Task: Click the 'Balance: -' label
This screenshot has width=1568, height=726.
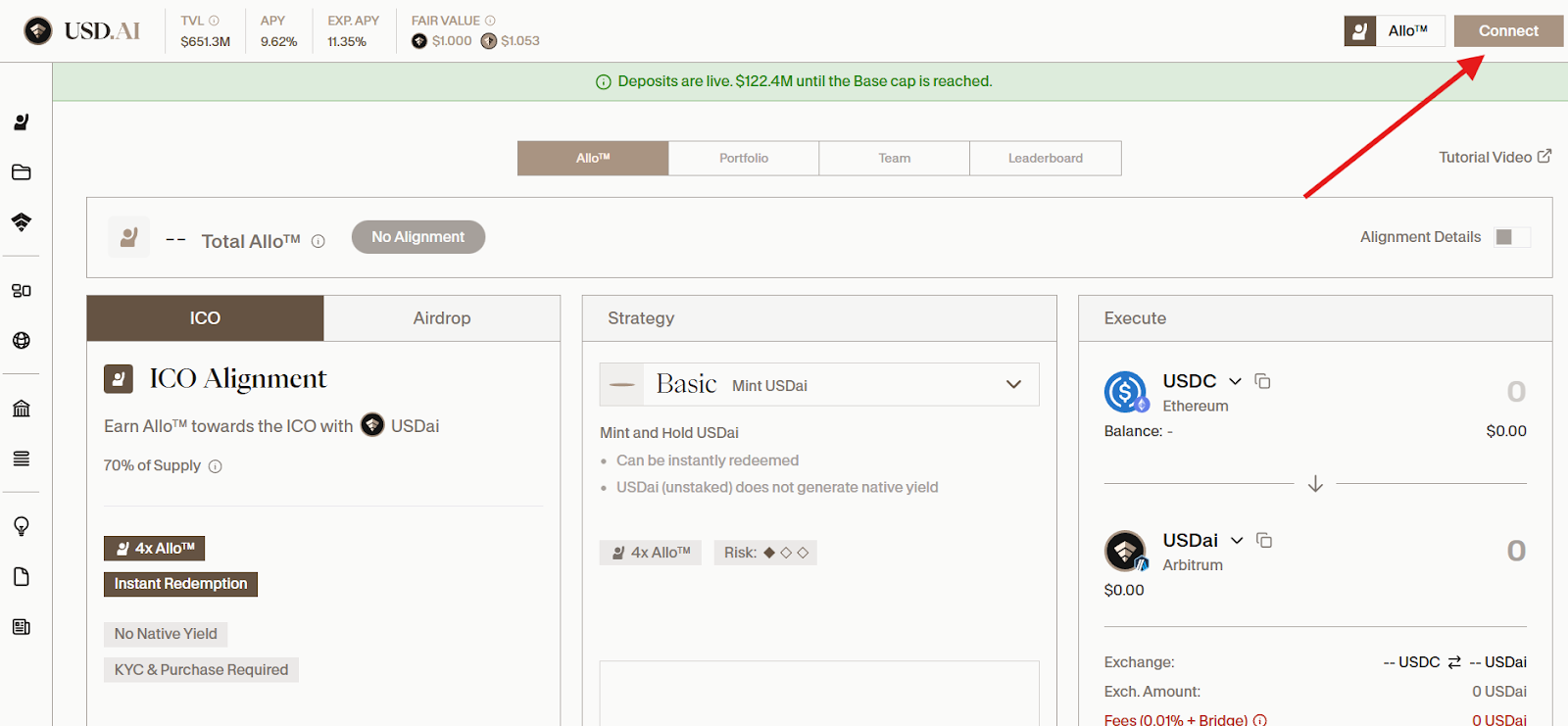Action: pyautogui.click(x=1139, y=431)
